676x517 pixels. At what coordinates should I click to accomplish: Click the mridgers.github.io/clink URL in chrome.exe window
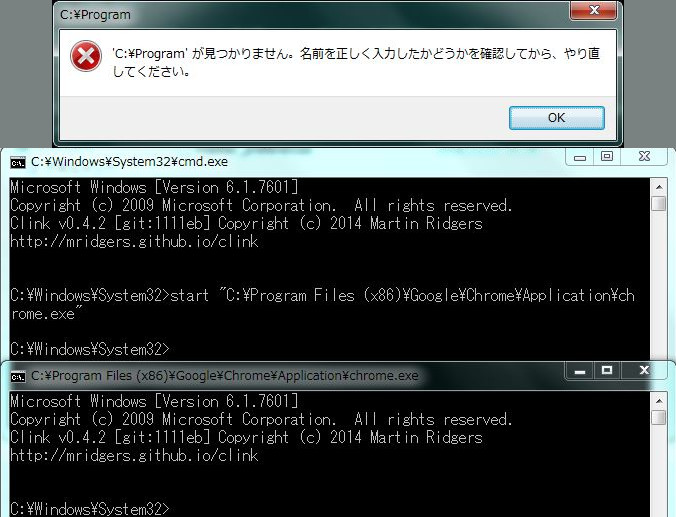134,455
